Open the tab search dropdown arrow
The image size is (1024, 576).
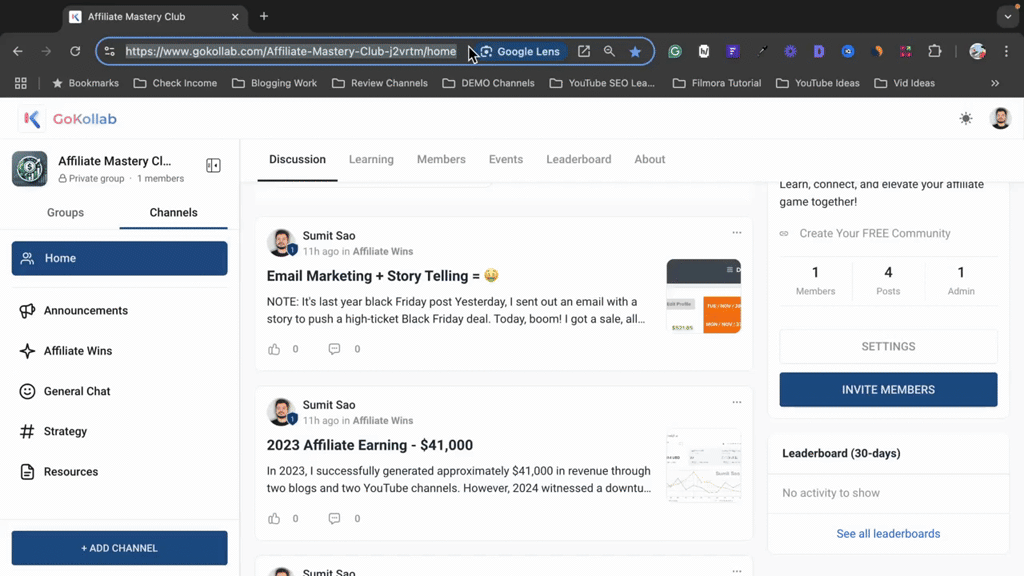[x=1008, y=17]
